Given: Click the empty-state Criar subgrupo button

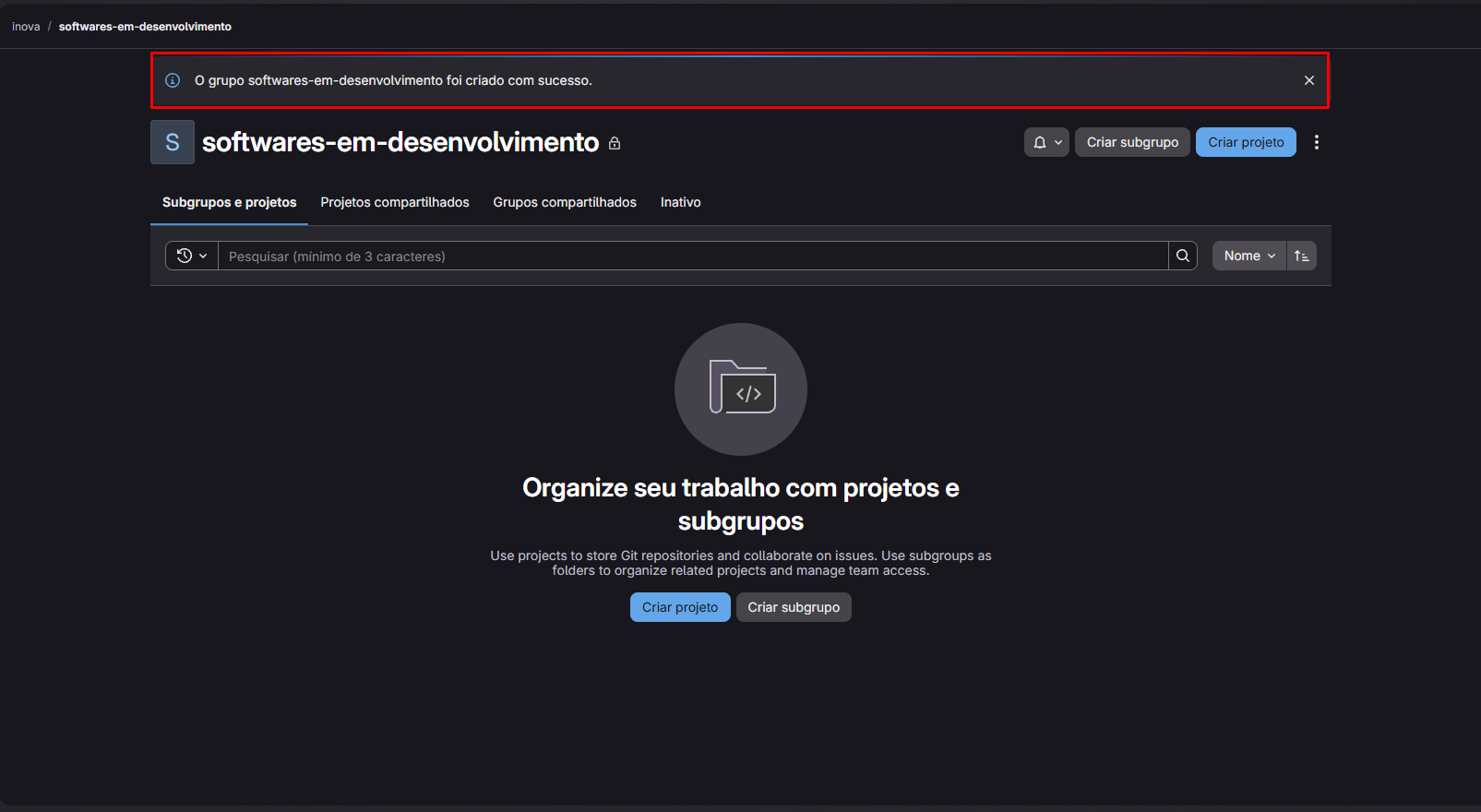Looking at the screenshot, I should 794,607.
